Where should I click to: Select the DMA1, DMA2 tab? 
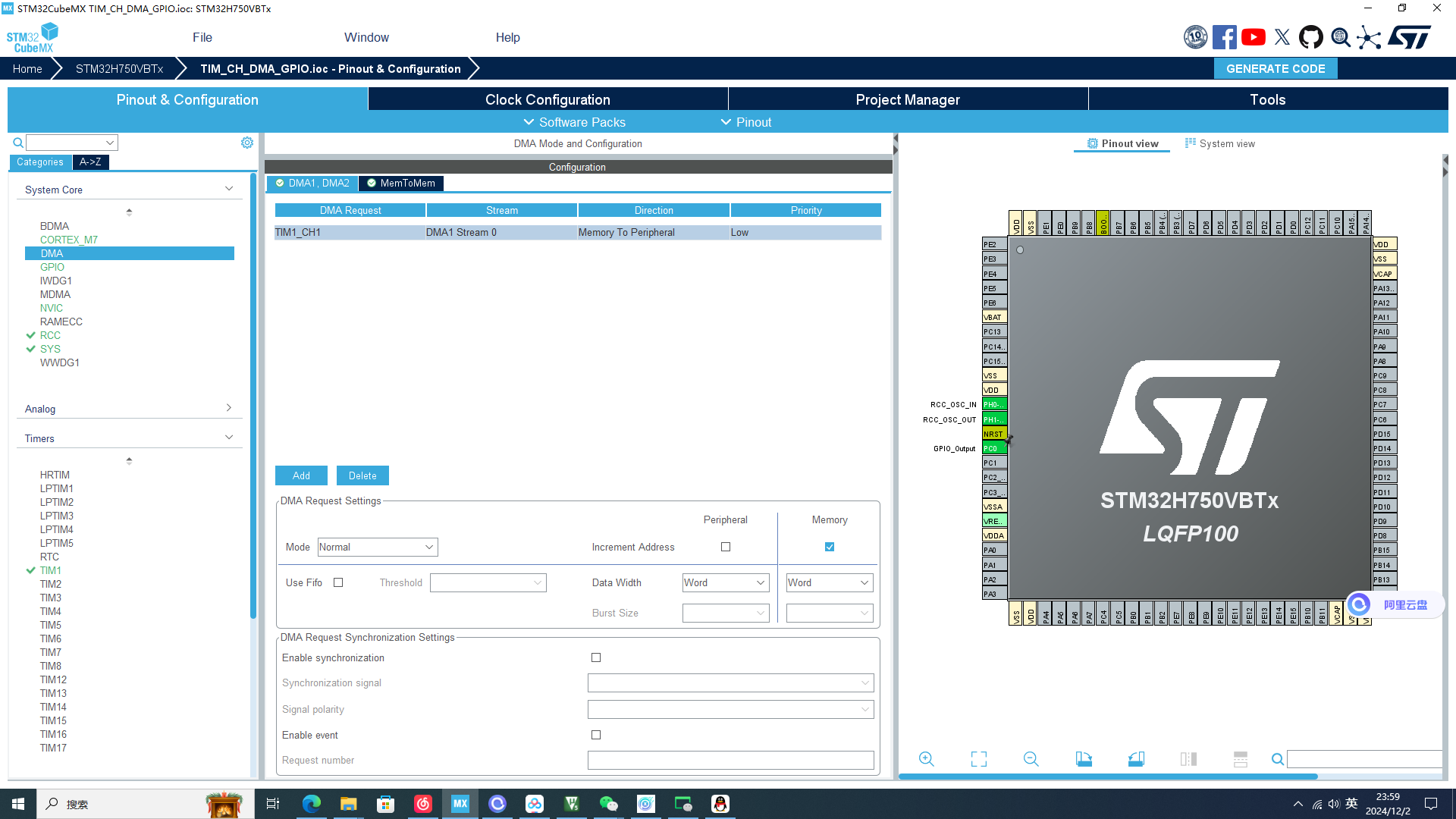pos(312,183)
